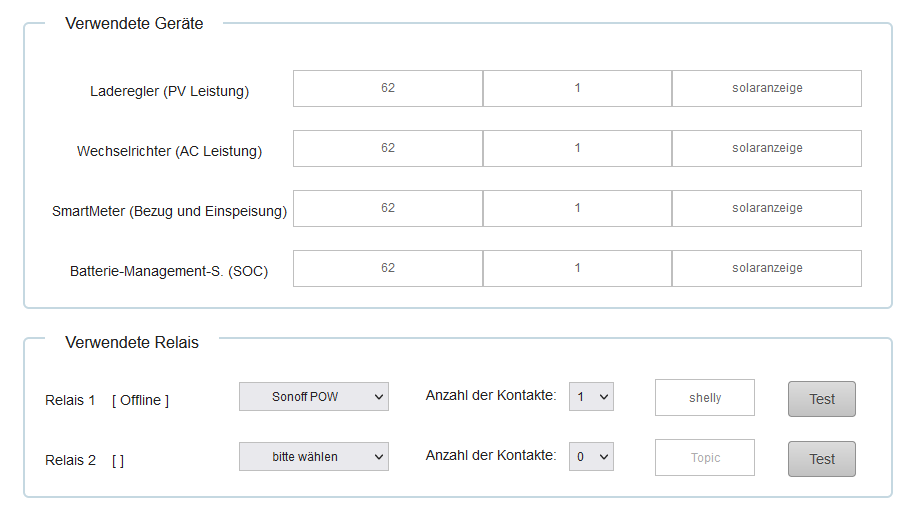Screen dimensions: 902x514
Task: Open the Sonoff POW dropdown for Relais 1
Action: click(313, 397)
